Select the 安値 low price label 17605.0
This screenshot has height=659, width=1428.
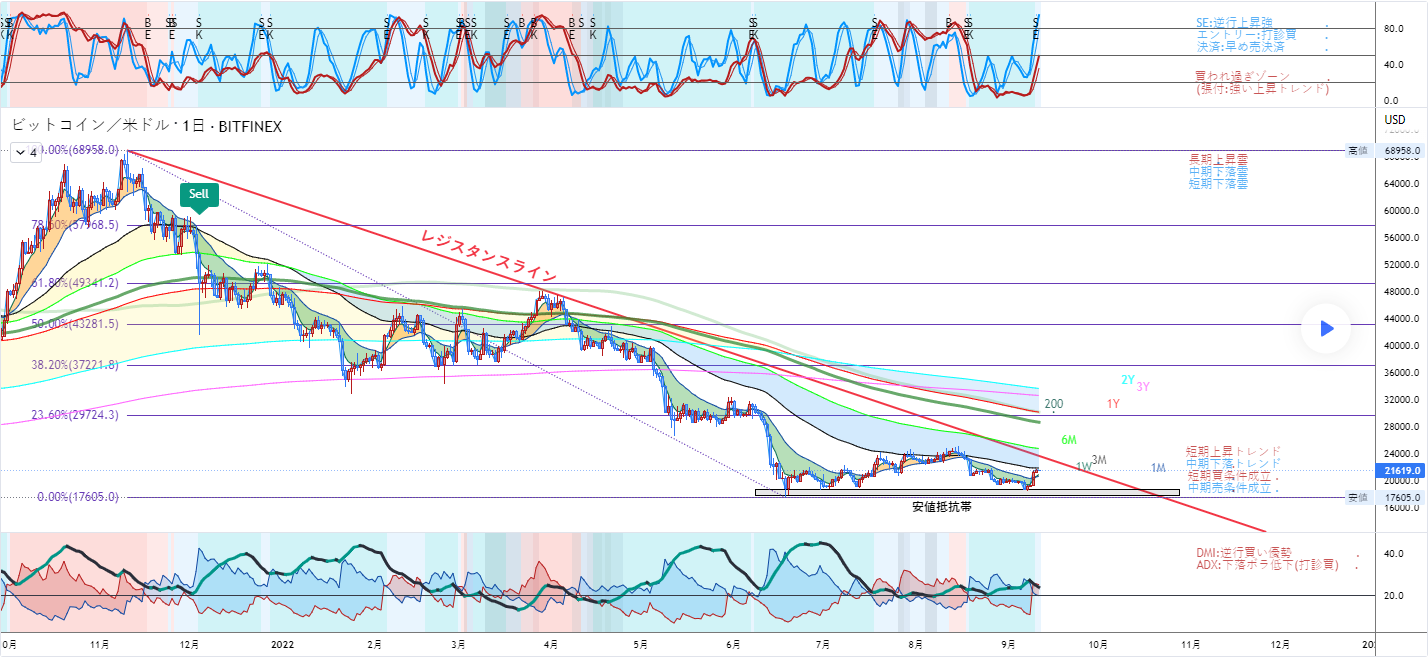pyautogui.click(x=1397, y=497)
